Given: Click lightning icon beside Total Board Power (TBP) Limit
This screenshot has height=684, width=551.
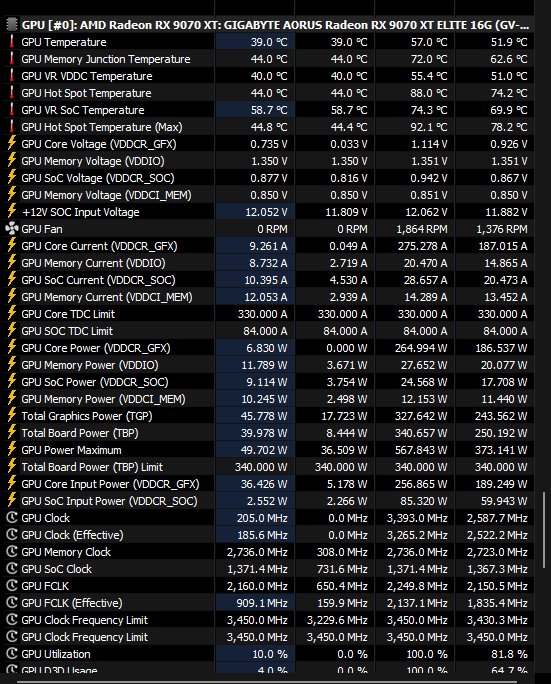Looking at the screenshot, I should tap(12, 466).
